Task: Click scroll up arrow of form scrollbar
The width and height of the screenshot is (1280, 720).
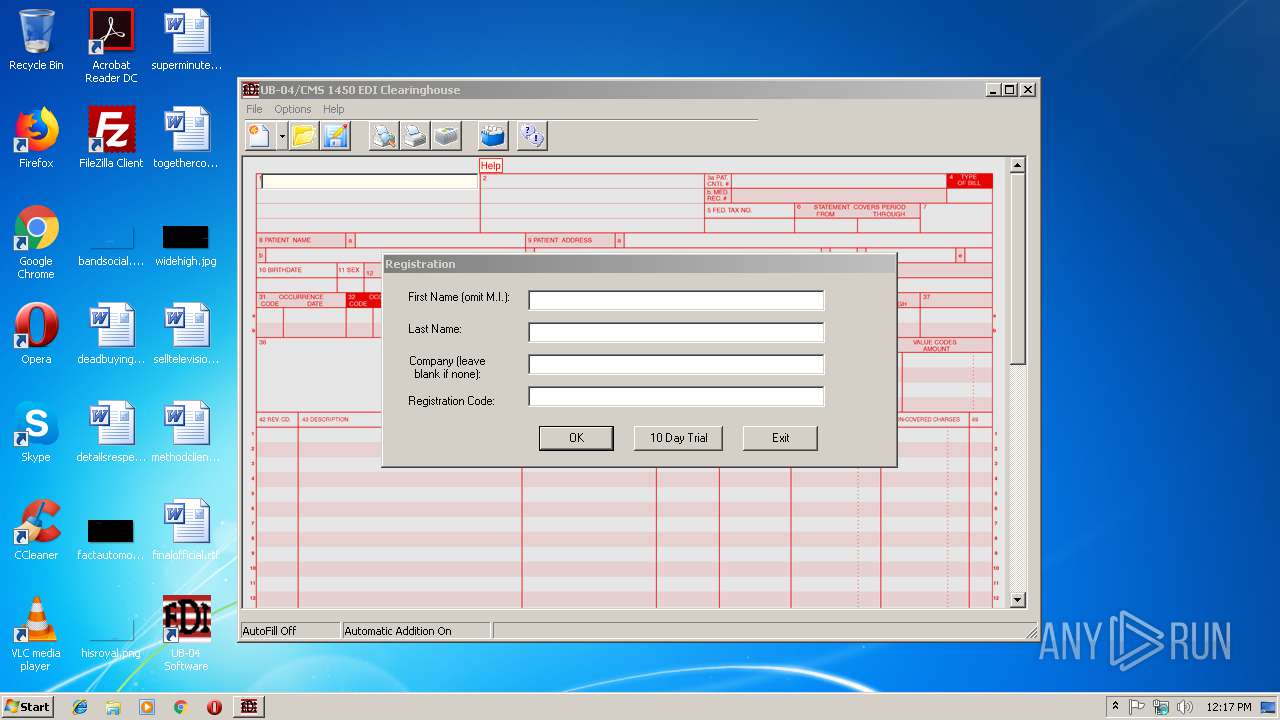Action: 1017,166
